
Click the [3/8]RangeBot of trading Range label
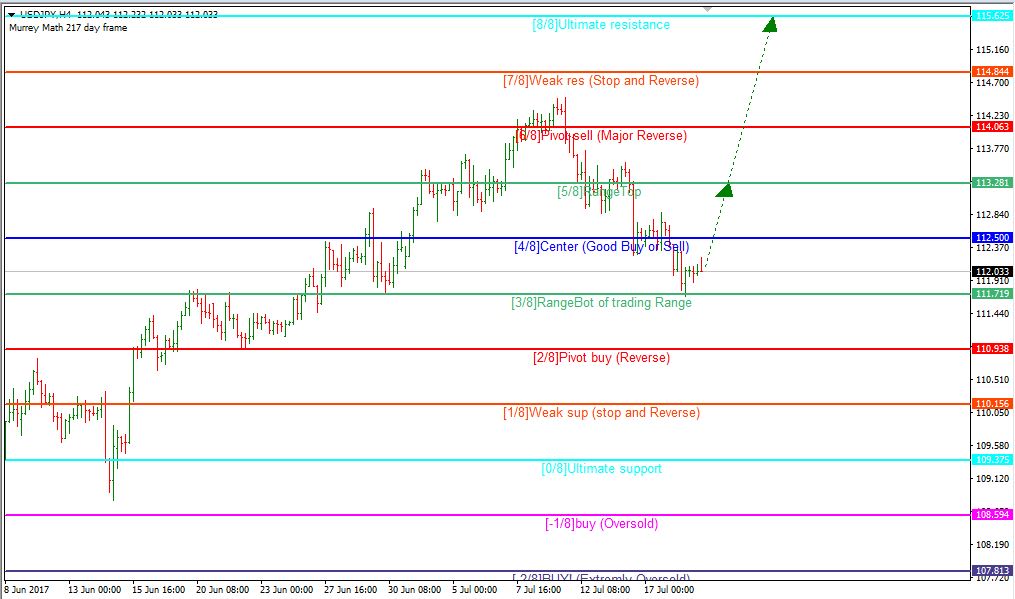pos(601,302)
